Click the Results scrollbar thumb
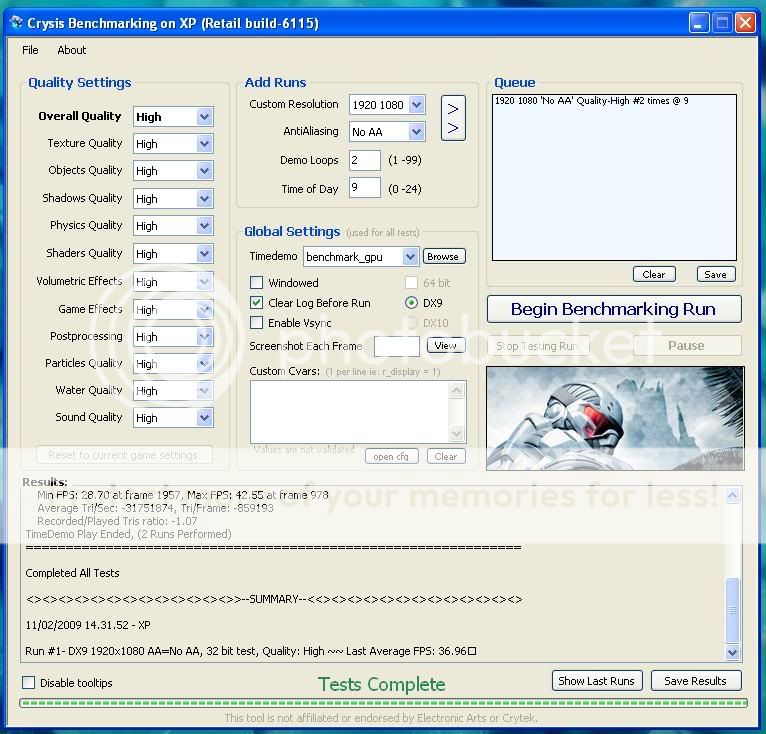Viewport: 766px width, 734px height. point(732,610)
